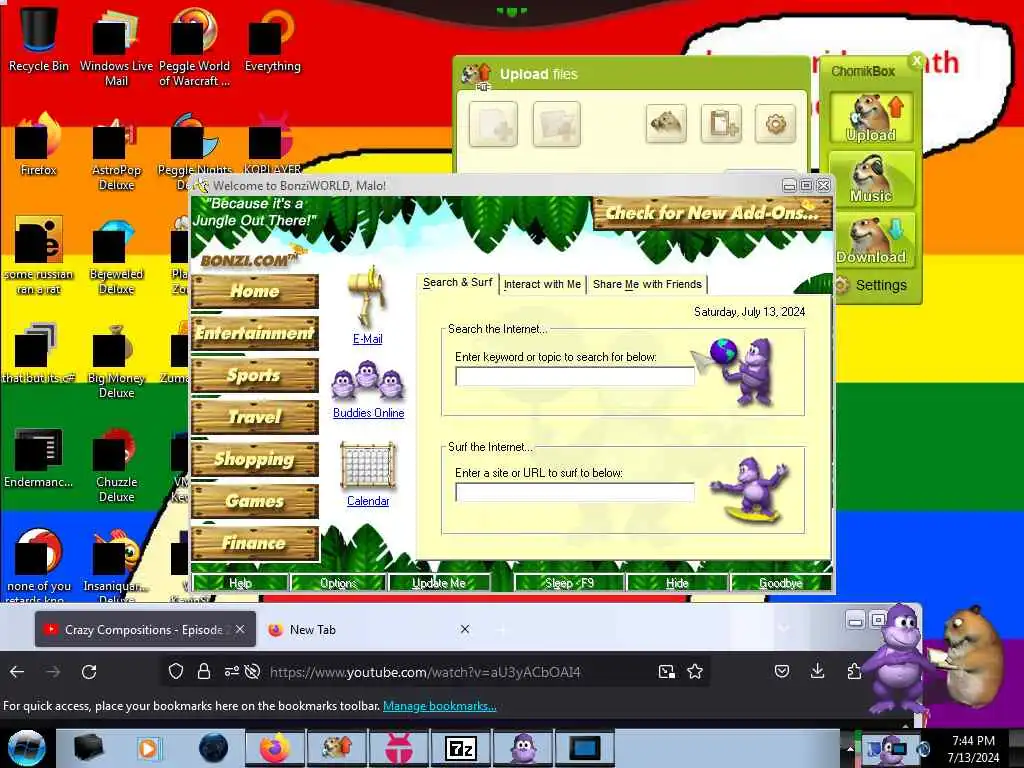Image resolution: width=1024 pixels, height=768 pixels.
Task: Click the Hide button in BonziWORLD
Action: point(677,583)
